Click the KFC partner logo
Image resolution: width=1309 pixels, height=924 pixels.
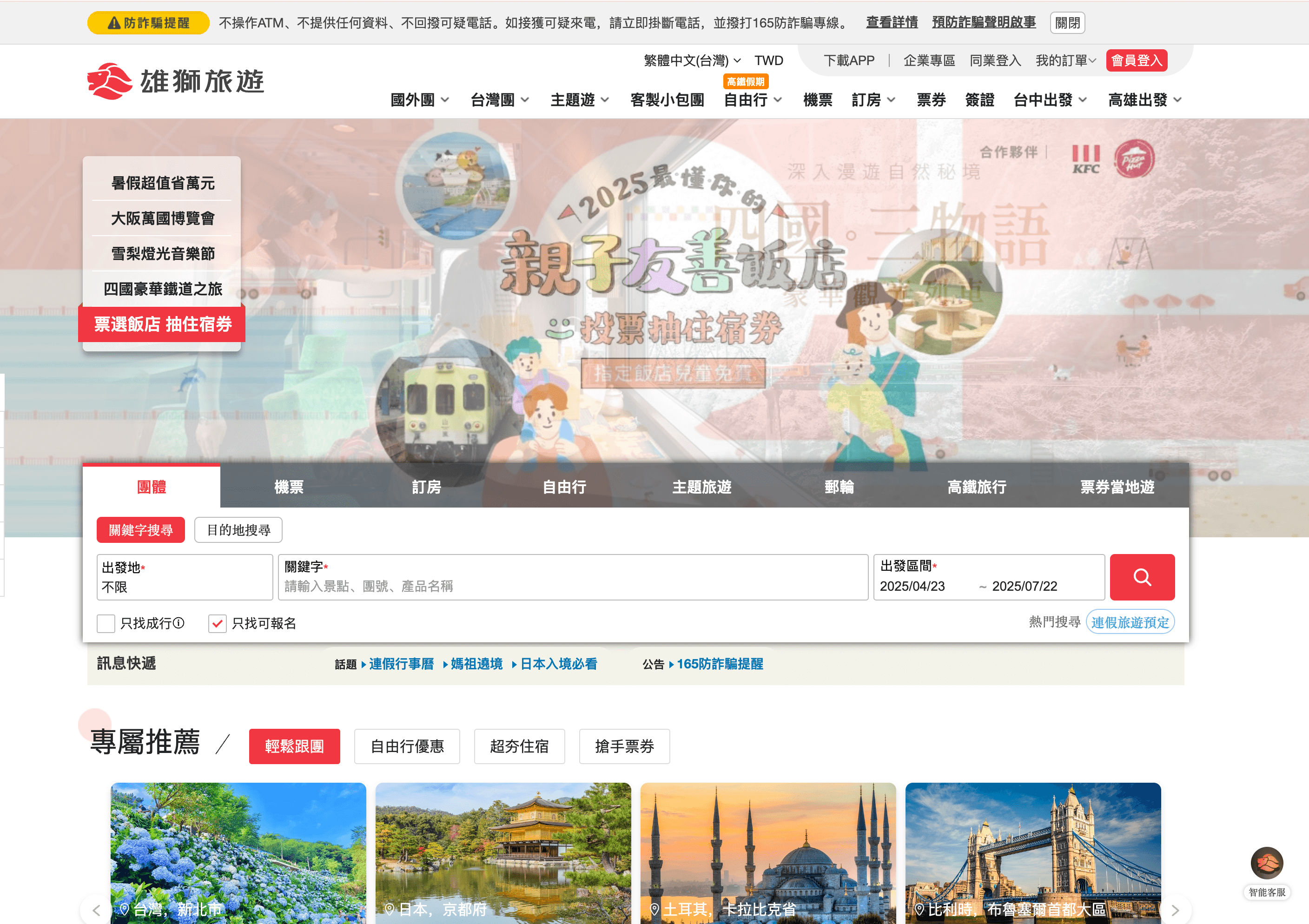pyautogui.click(x=1085, y=159)
